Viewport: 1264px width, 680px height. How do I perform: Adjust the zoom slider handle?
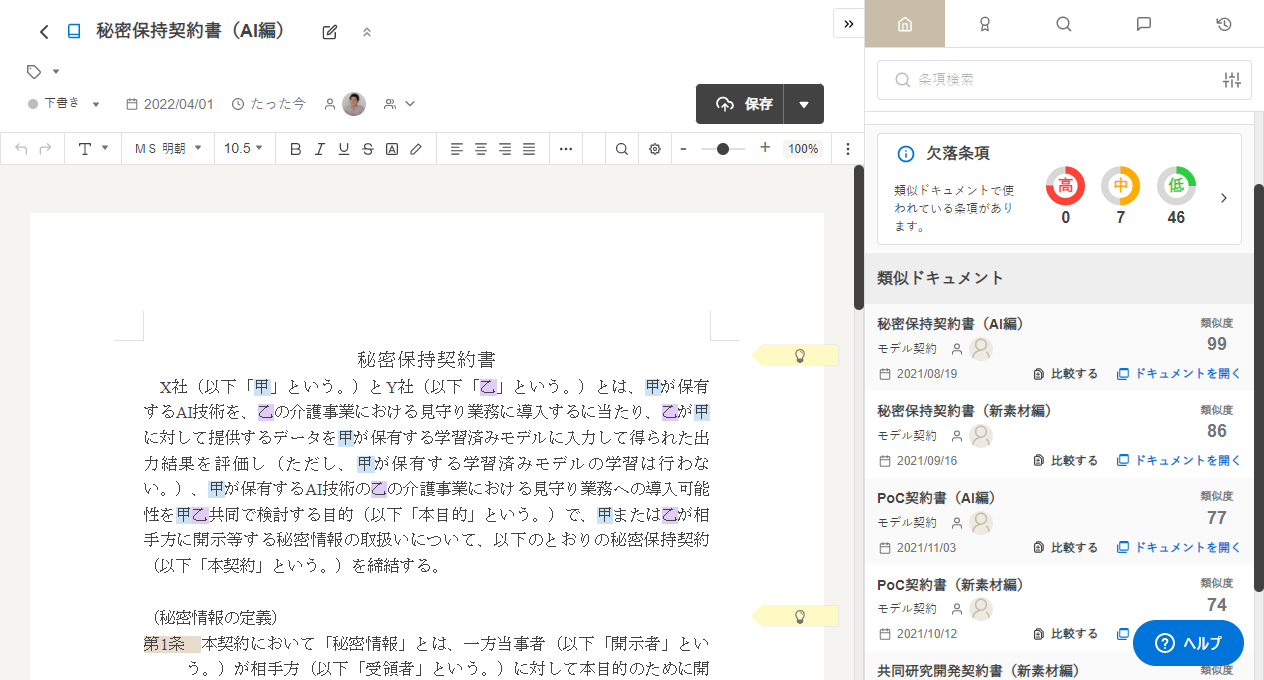[723, 149]
